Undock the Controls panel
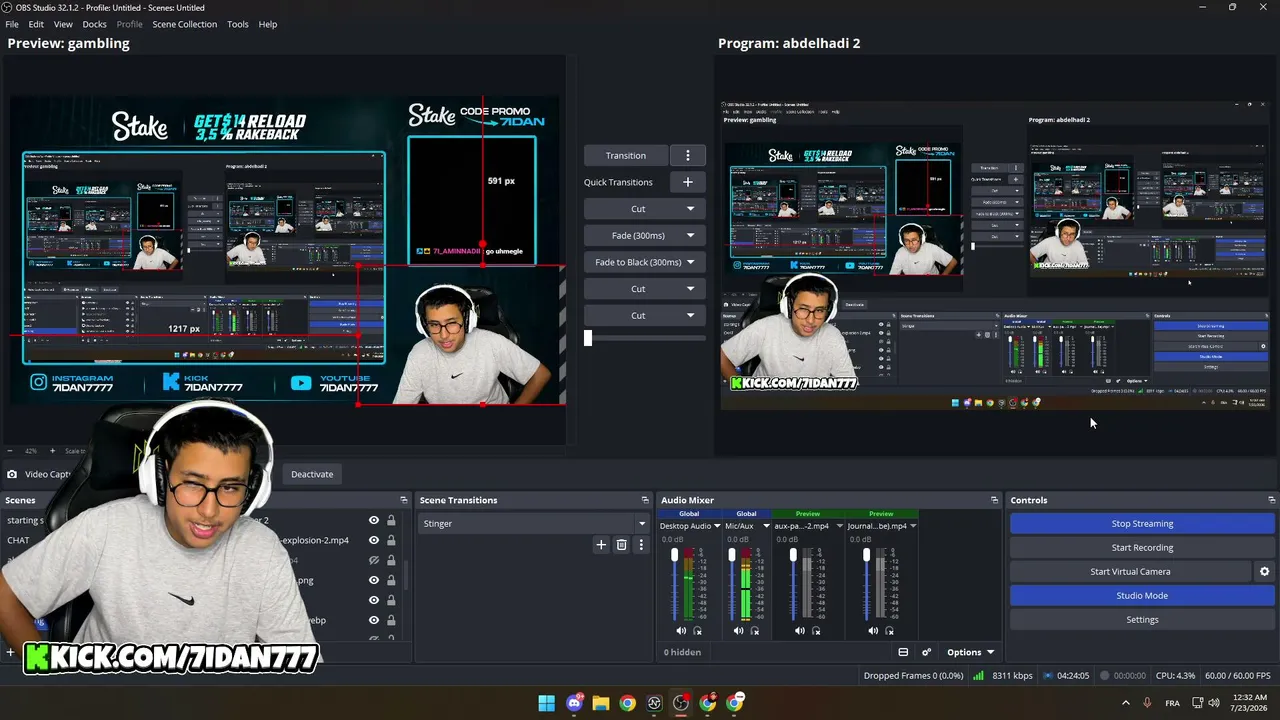The height and width of the screenshot is (720, 1280). pos(1271,500)
